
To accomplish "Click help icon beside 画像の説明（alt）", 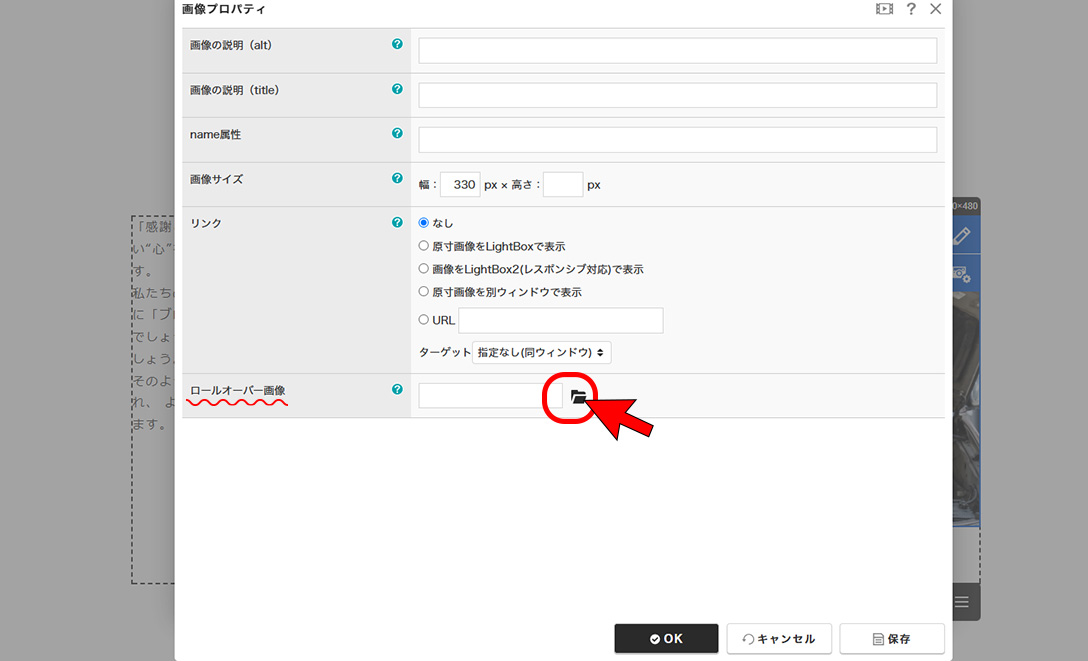I will pyautogui.click(x=397, y=45).
